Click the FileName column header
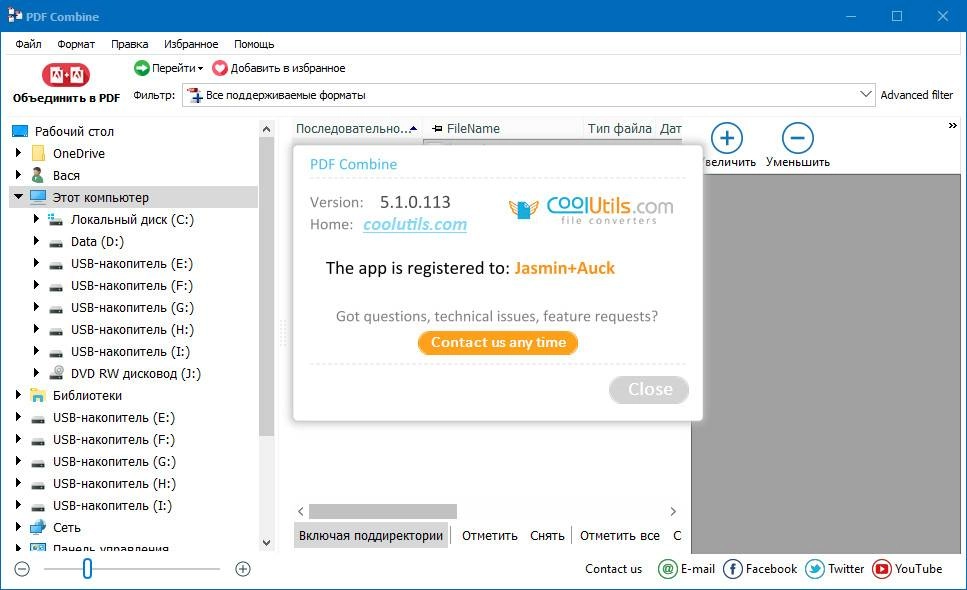 tap(473, 129)
